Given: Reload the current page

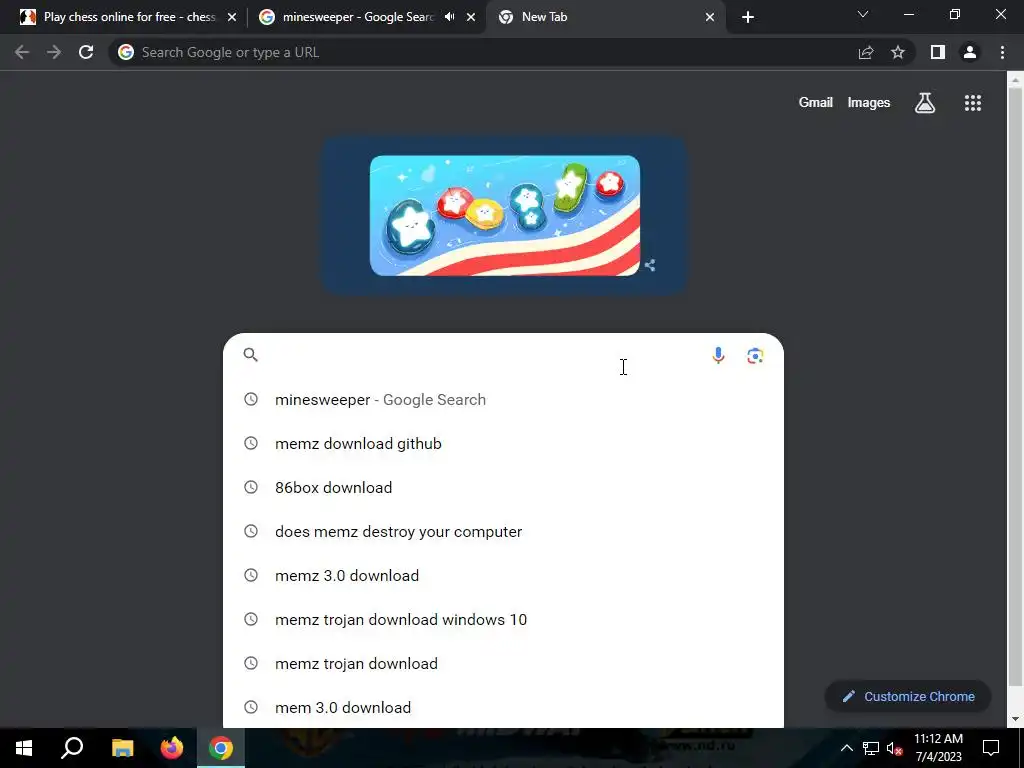Looking at the screenshot, I should 86,52.
